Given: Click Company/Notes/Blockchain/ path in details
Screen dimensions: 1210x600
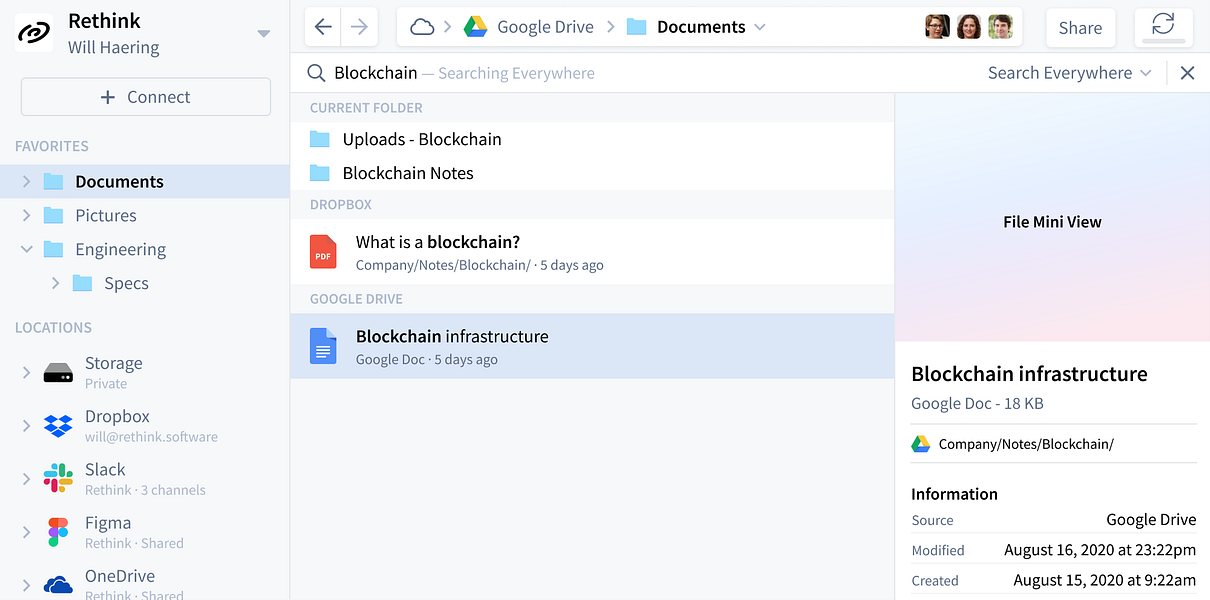Looking at the screenshot, I should pyautogui.click(x=1026, y=444).
